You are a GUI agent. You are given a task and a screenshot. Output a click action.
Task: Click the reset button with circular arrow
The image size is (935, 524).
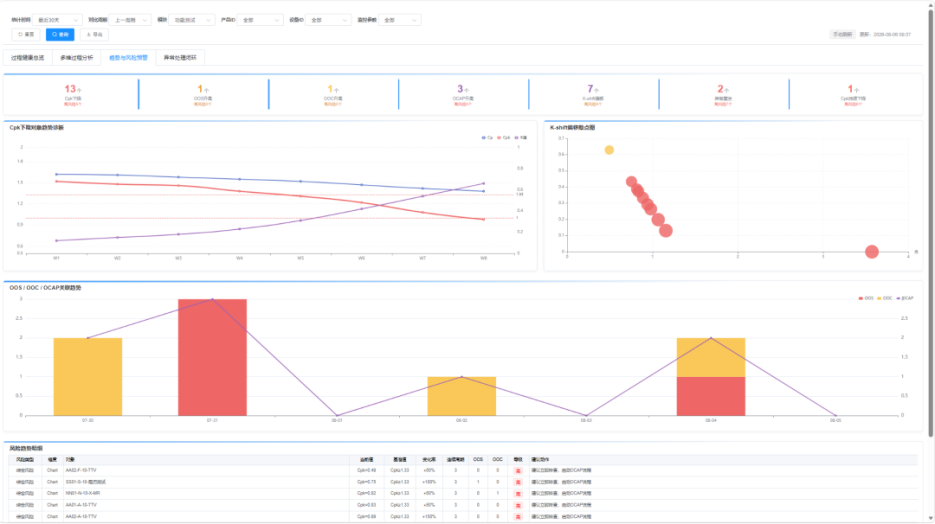(26, 35)
